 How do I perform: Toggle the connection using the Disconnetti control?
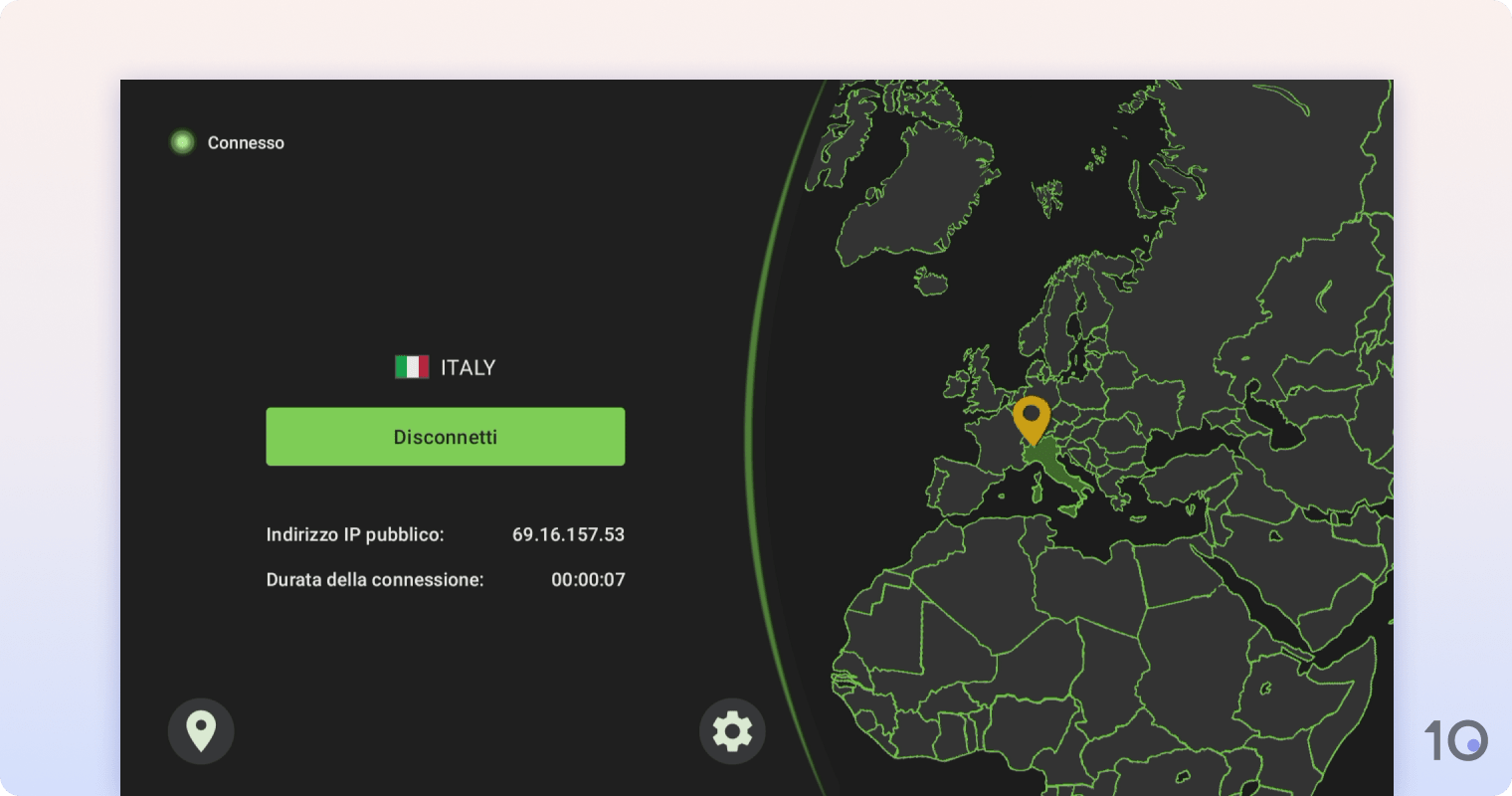coord(445,436)
